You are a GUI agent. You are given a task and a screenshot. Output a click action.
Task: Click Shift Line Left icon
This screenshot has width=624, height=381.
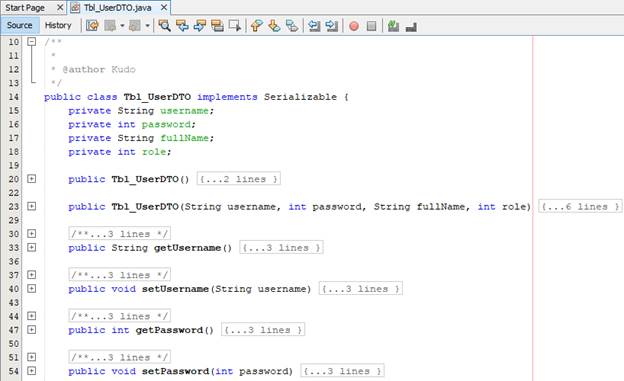pyautogui.click(x=314, y=26)
